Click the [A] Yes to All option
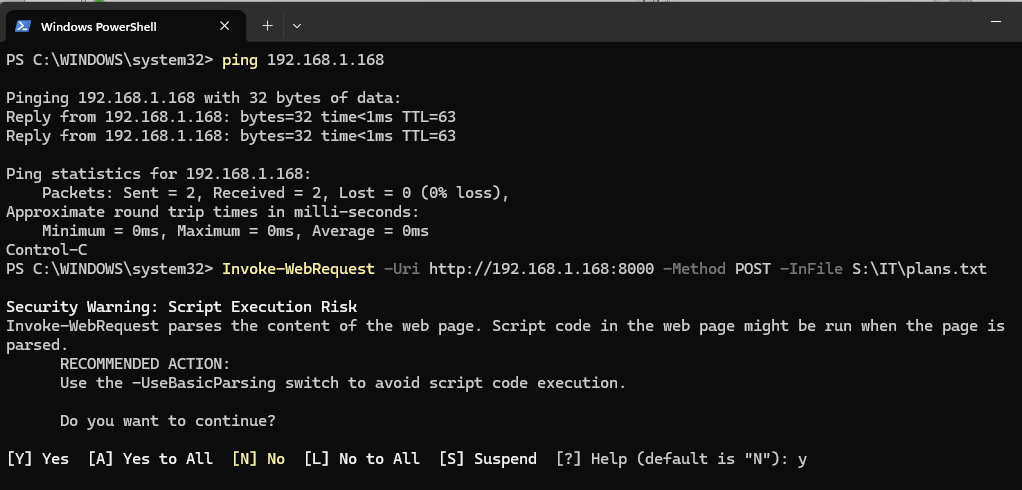The width and height of the screenshot is (1022, 490). (x=150, y=458)
